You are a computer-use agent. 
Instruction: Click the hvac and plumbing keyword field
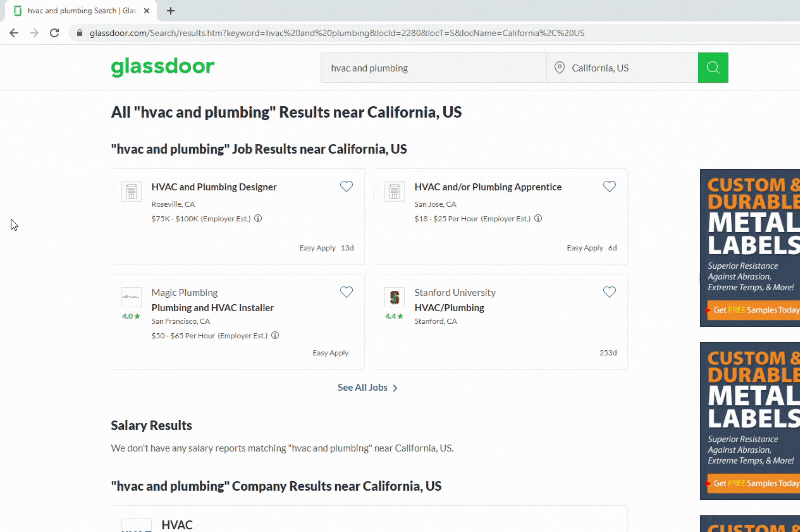[433, 68]
